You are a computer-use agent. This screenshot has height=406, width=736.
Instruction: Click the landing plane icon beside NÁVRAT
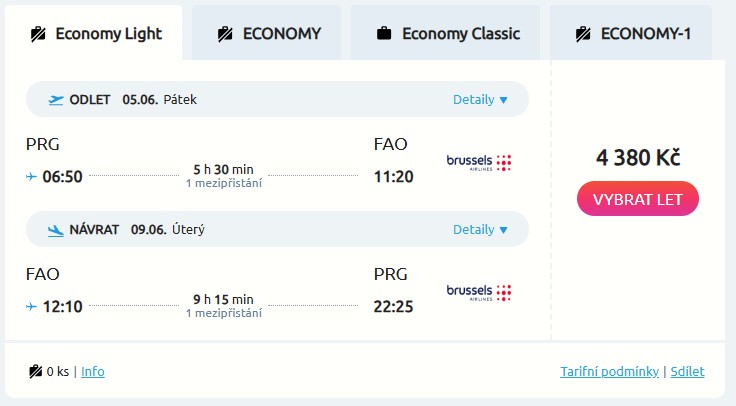coord(56,230)
